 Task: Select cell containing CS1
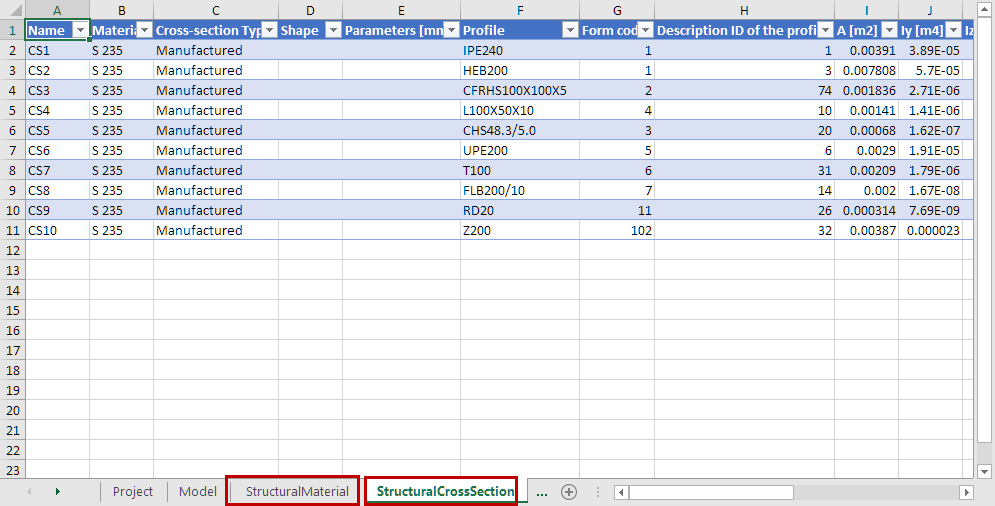57,50
